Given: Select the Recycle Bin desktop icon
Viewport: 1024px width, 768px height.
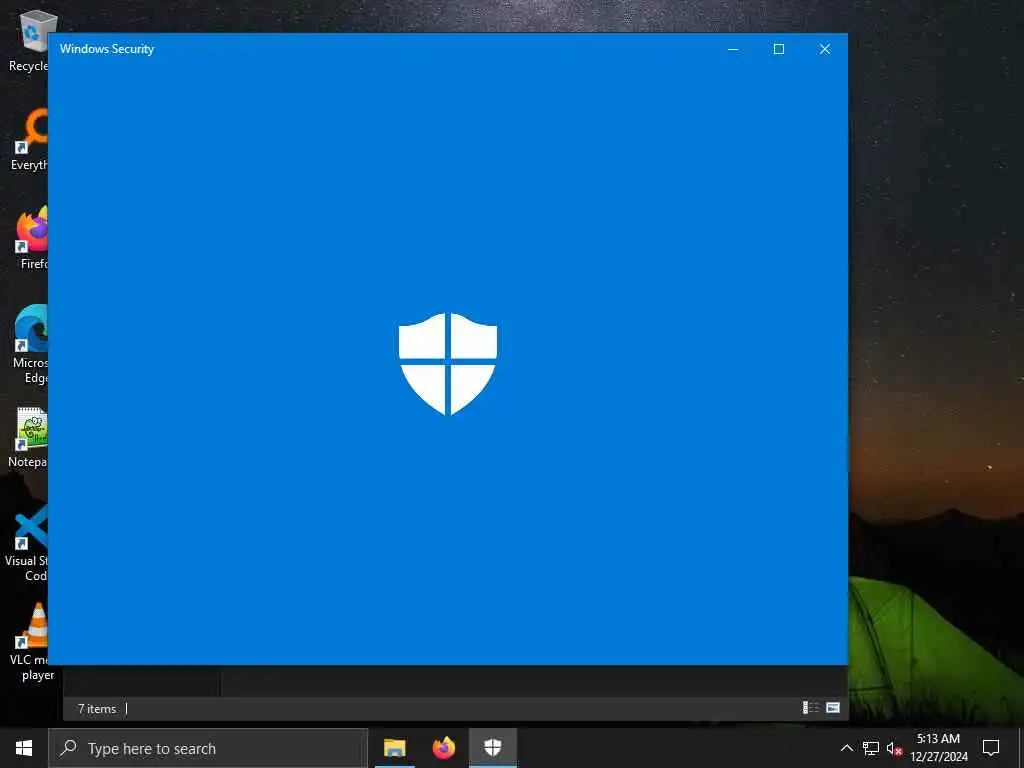Looking at the screenshot, I should pyautogui.click(x=29, y=41).
